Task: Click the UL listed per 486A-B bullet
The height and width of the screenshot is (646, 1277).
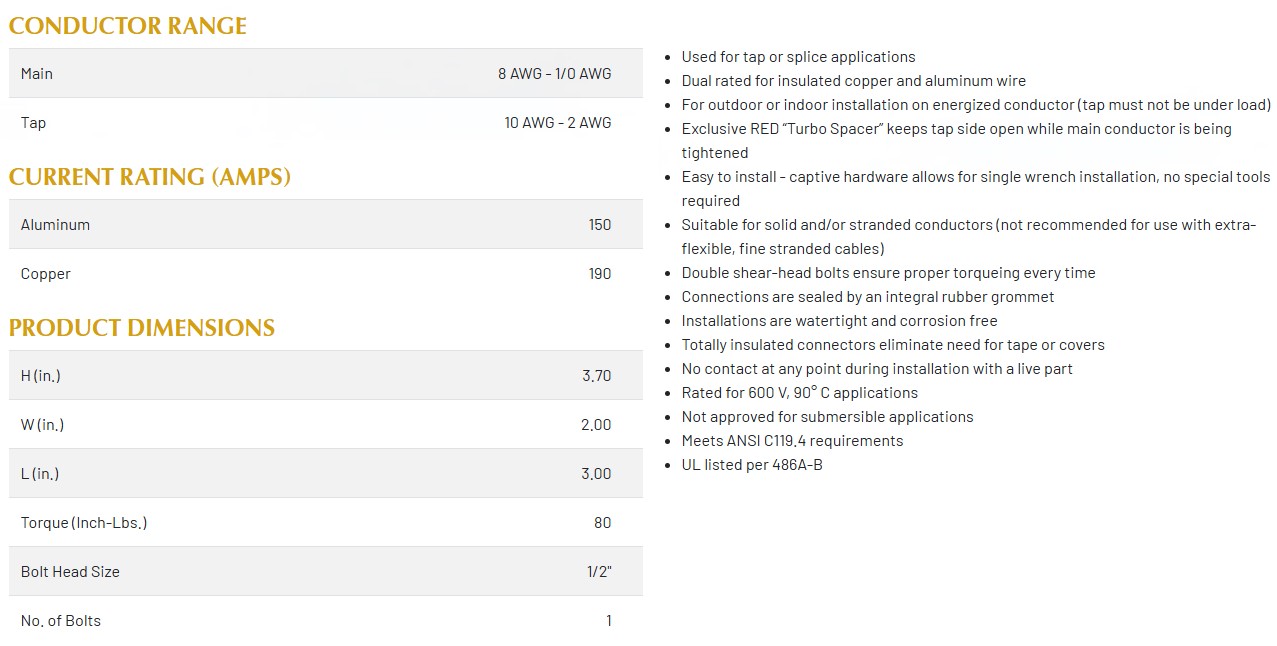Action: click(752, 465)
